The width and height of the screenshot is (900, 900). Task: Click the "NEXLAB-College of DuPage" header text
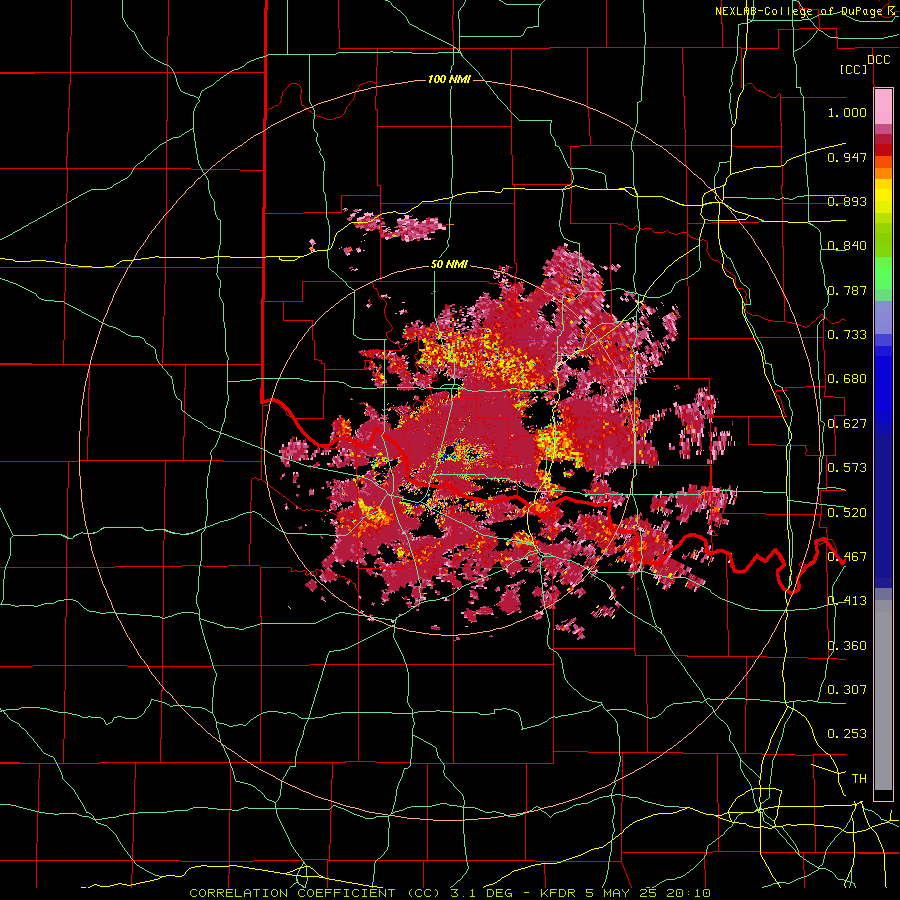[799, 11]
